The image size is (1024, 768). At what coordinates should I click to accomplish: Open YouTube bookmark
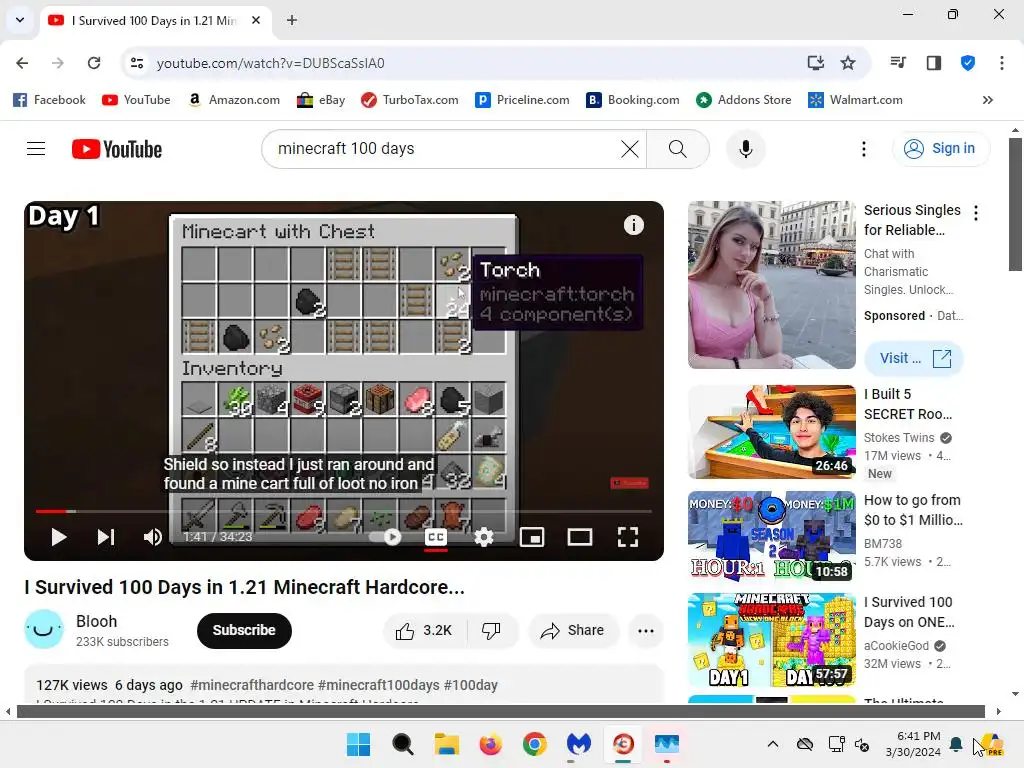136,100
